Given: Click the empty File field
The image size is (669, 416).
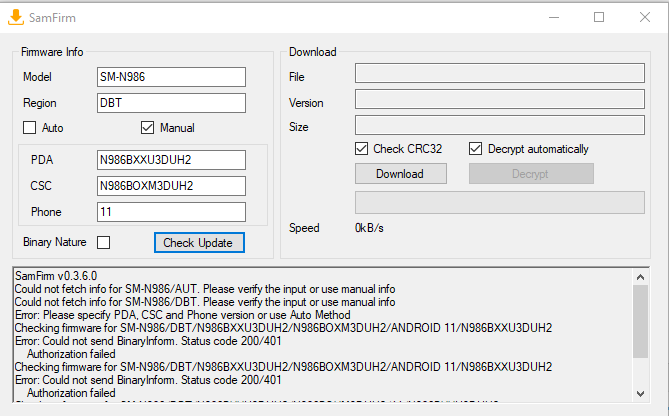Looking at the screenshot, I should click(500, 73).
